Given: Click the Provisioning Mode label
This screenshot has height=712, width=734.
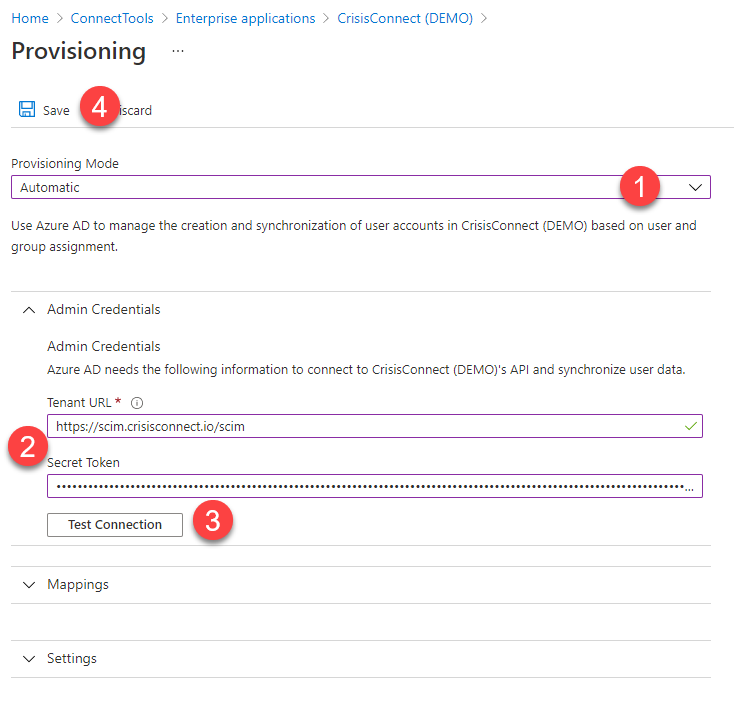Looking at the screenshot, I should (x=65, y=163).
